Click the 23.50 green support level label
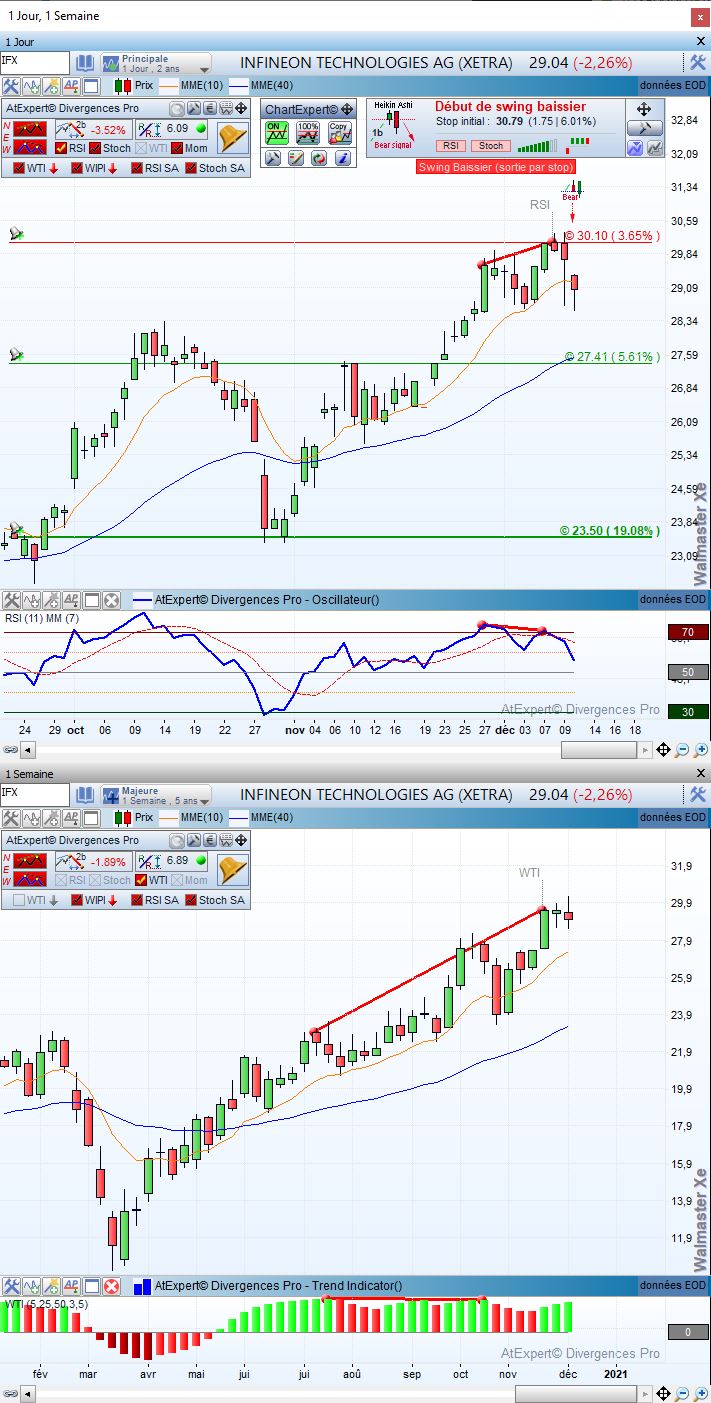711x1403 pixels. [x=610, y=530]
